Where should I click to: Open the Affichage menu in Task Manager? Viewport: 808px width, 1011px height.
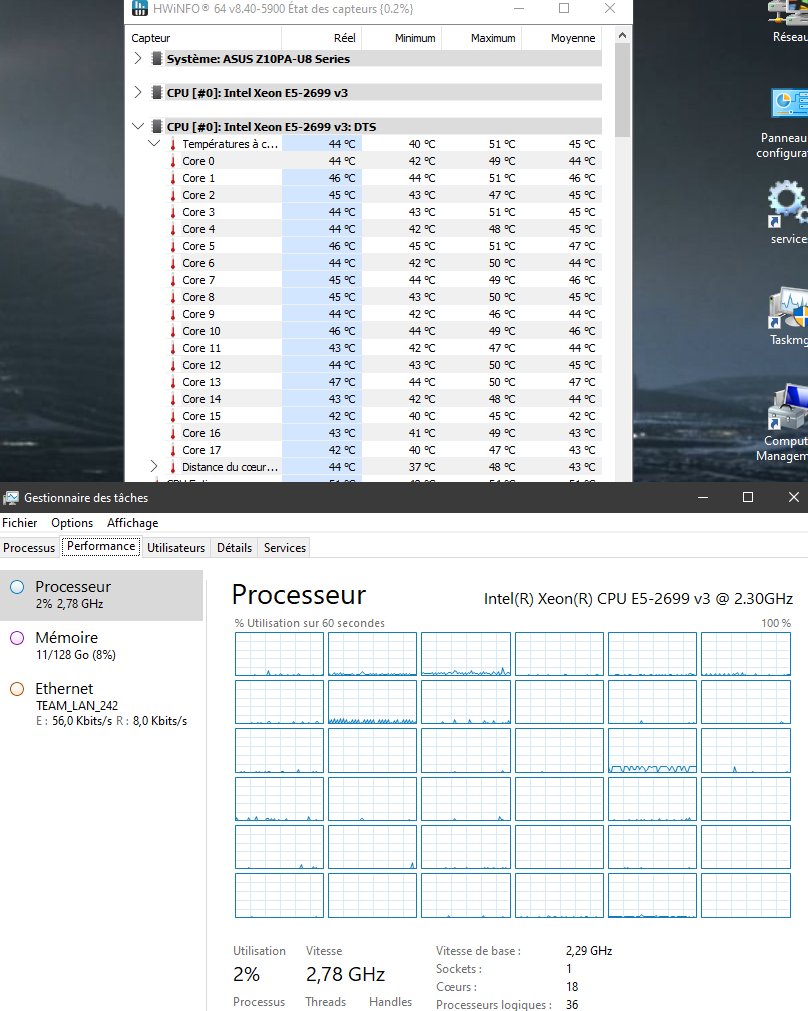point(132,523)
